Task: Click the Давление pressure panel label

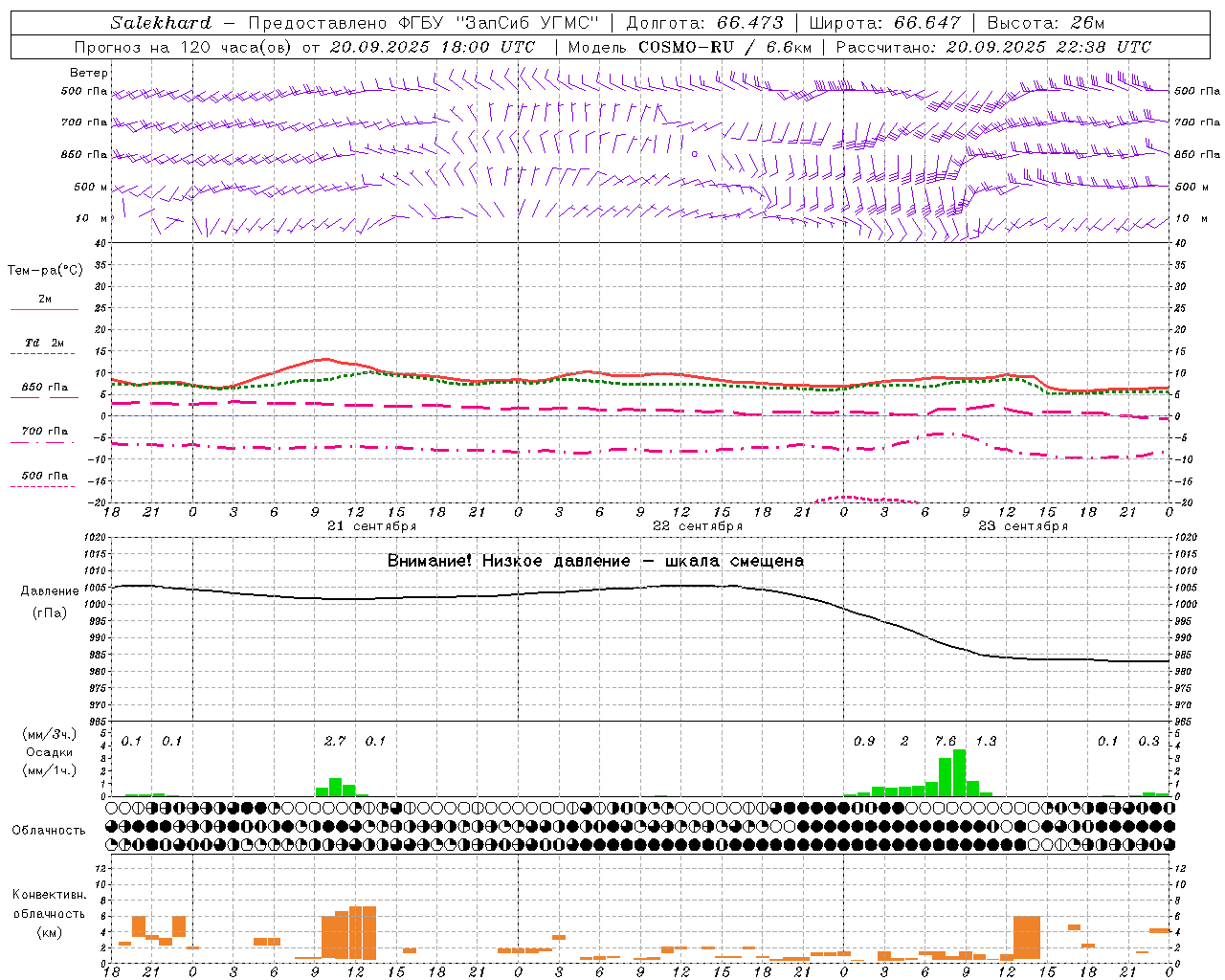Action: tap(50, 591)
